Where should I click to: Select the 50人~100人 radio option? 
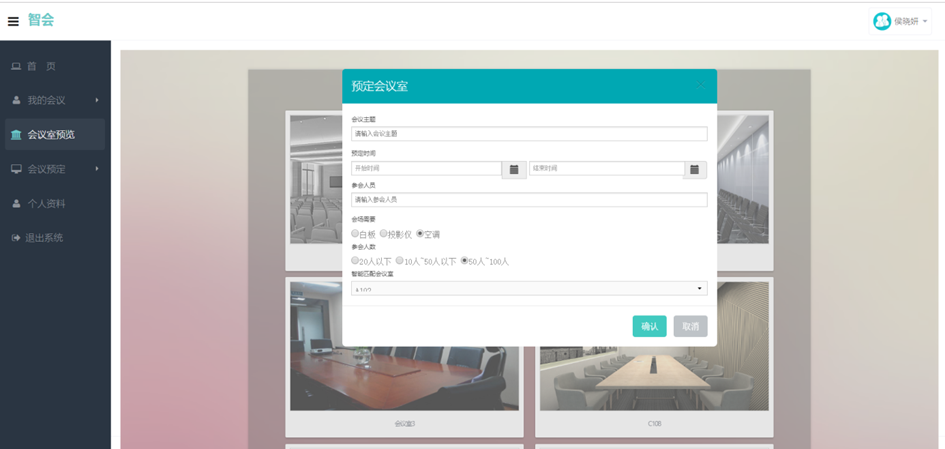click(x=464, y=260)
